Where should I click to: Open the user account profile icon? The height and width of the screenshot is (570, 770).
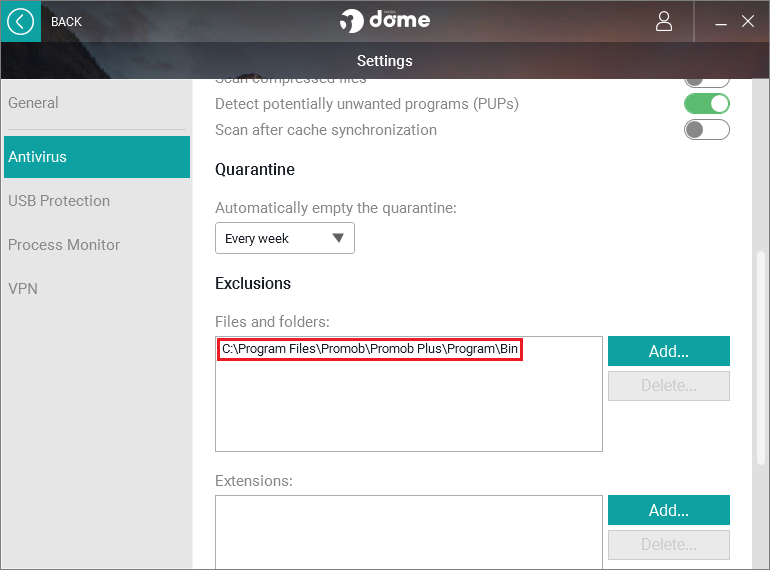[x=663, y=22]
